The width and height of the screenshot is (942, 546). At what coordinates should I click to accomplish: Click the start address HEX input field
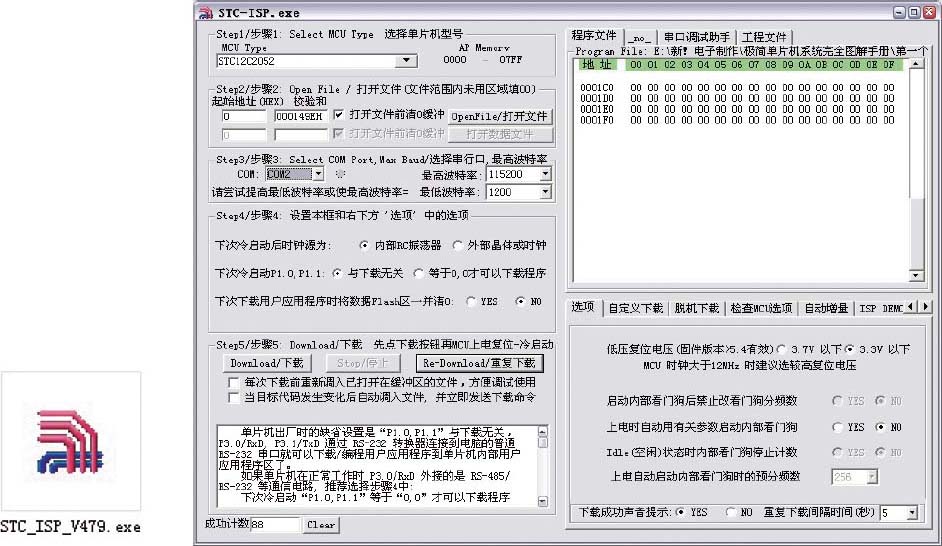click(x=244, y=117)
